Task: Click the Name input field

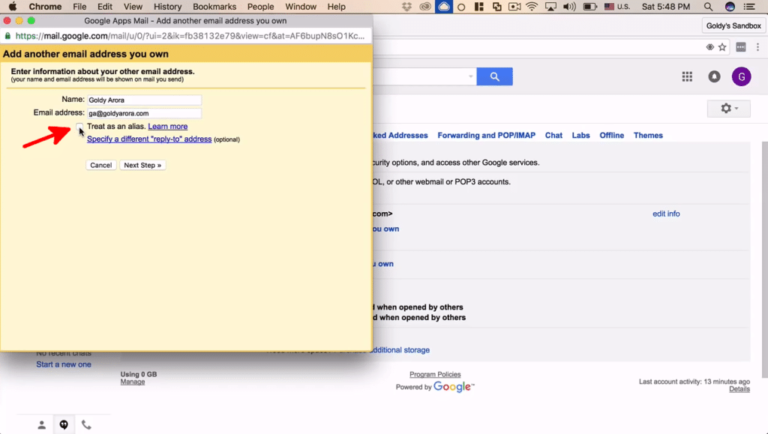Action: coord(144,100)
